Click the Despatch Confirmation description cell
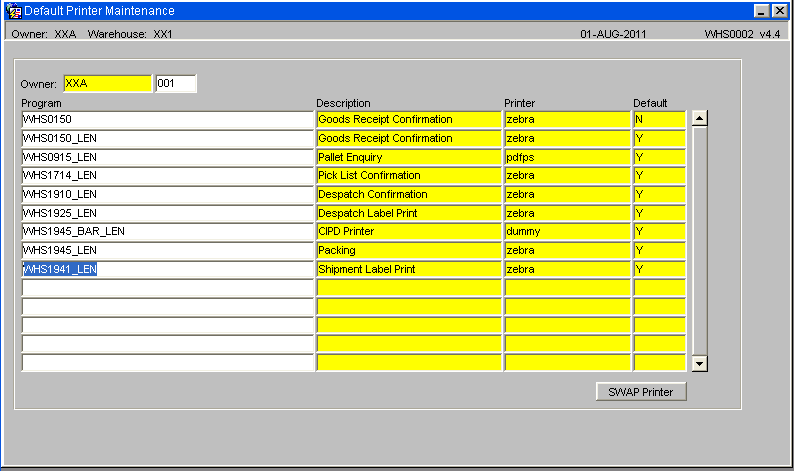The height and width of the screenshot is (471, 794). [x=409, y=194]
